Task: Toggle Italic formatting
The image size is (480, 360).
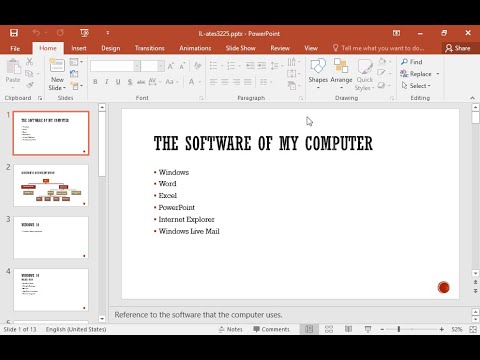Action: coord(107,82)
